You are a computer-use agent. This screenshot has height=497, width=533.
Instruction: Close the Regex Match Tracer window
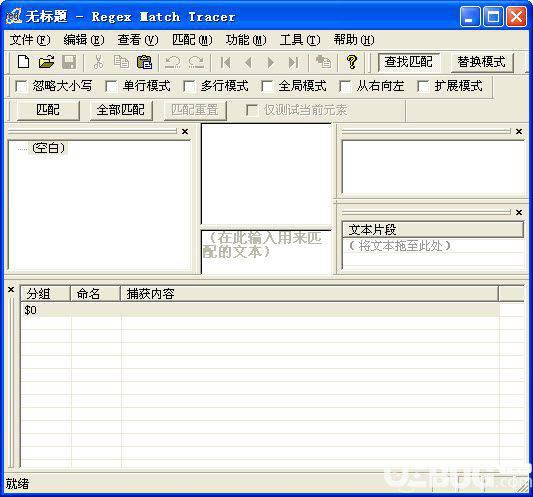pyautogui.click(x=516, y=16)
